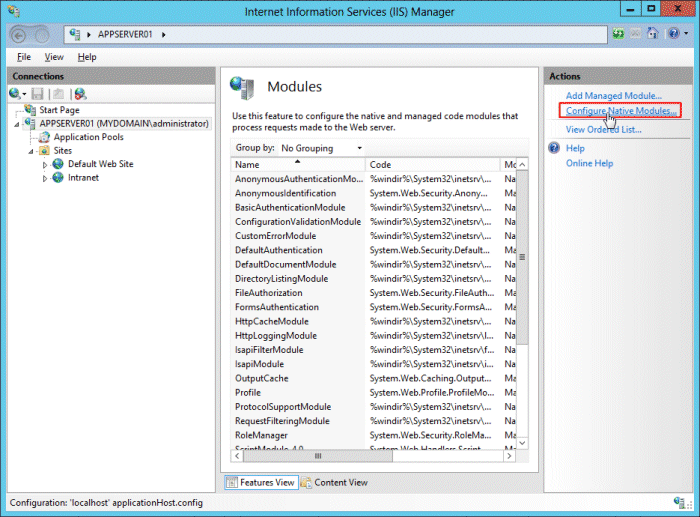Click the Stop icon in address bar
Viewport: 700px width, 517px height.
point(635,33)
